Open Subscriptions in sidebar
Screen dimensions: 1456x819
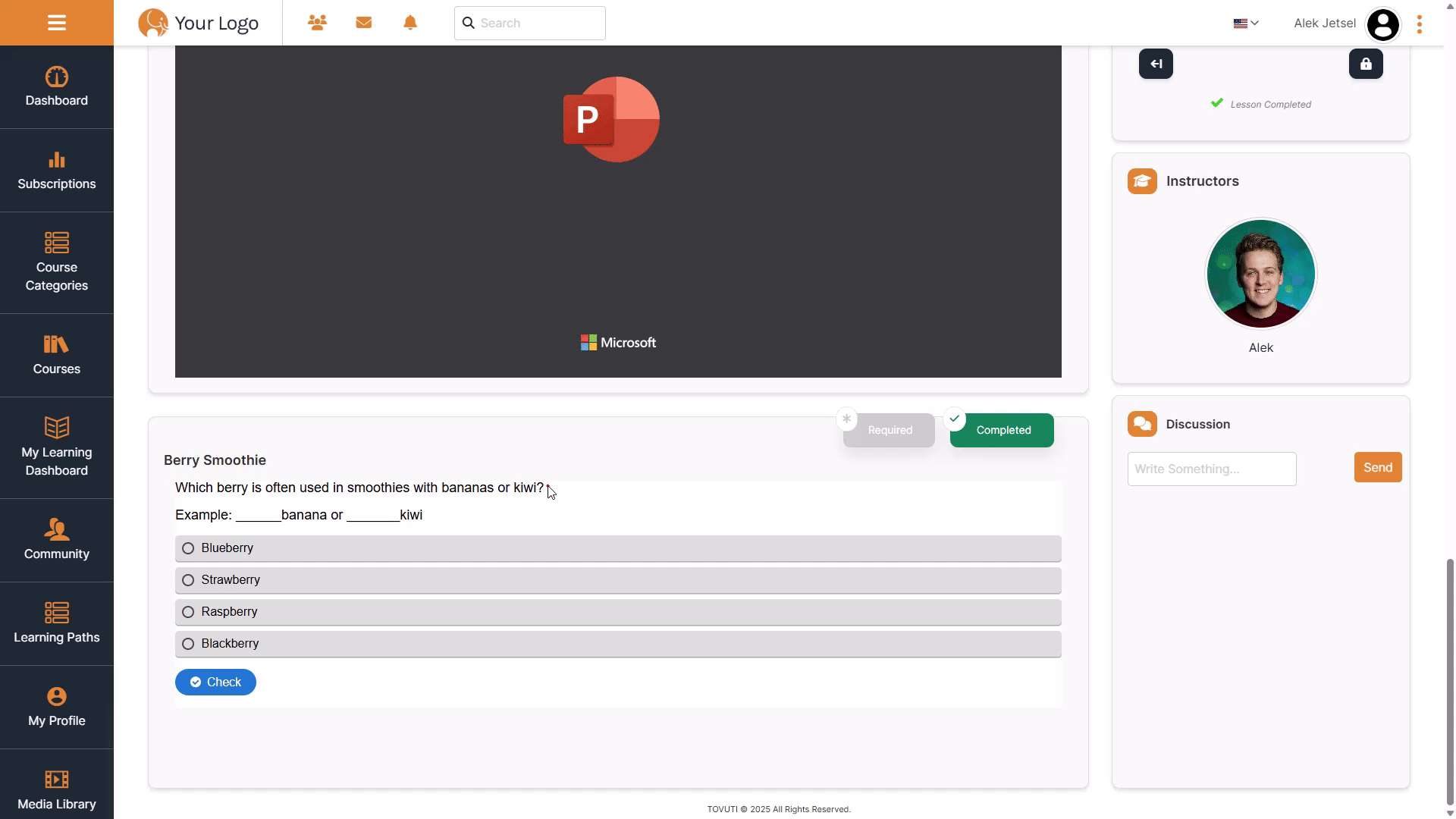(x=57, y=171)
